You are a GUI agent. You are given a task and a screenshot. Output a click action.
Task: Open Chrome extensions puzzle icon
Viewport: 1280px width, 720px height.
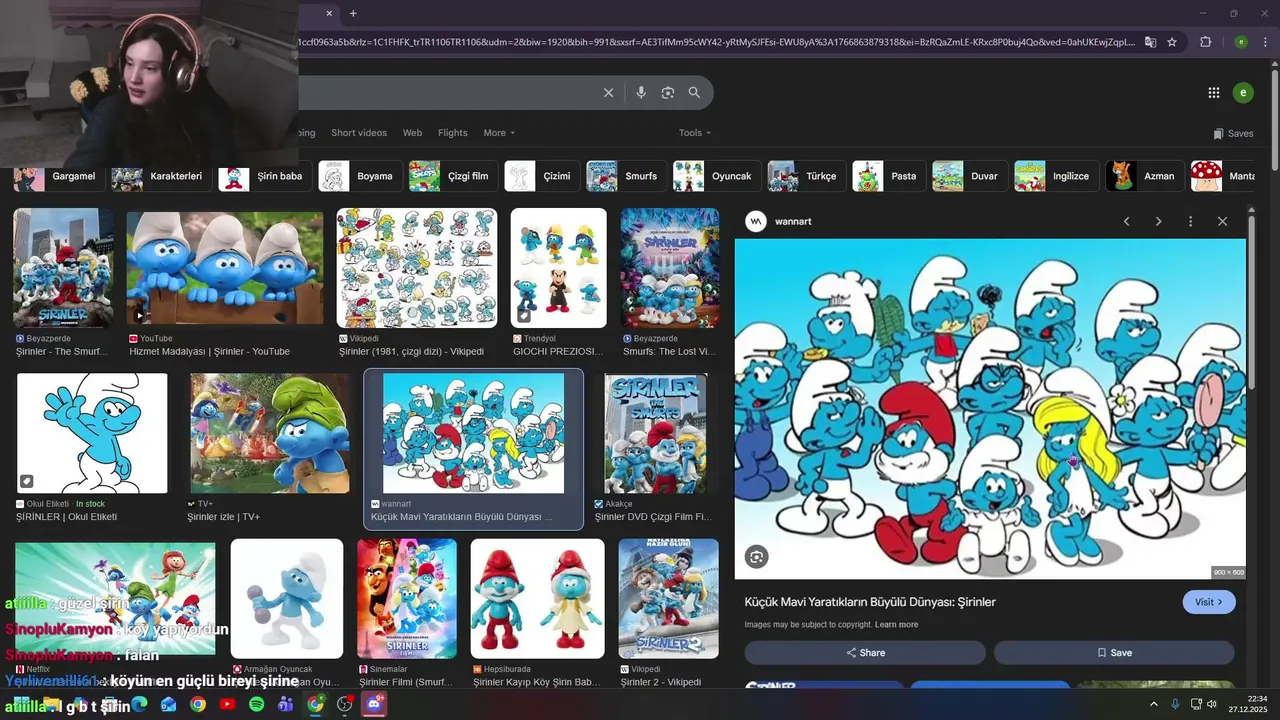1206,42
